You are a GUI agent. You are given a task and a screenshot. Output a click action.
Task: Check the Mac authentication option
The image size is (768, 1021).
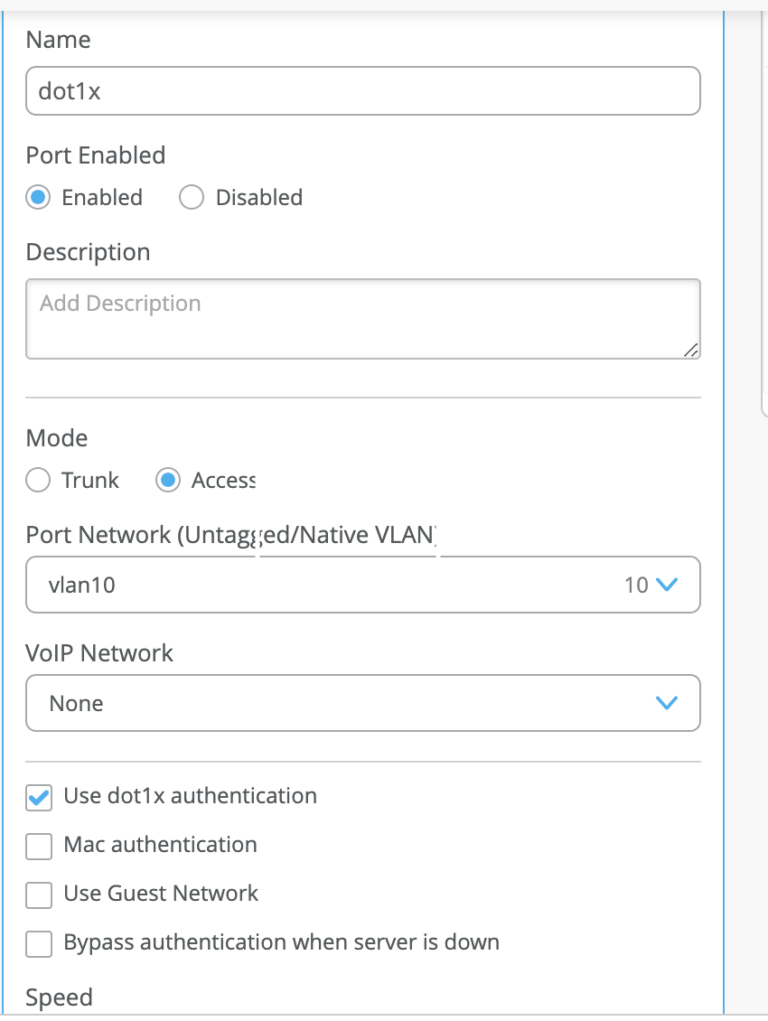coord(38,846)
